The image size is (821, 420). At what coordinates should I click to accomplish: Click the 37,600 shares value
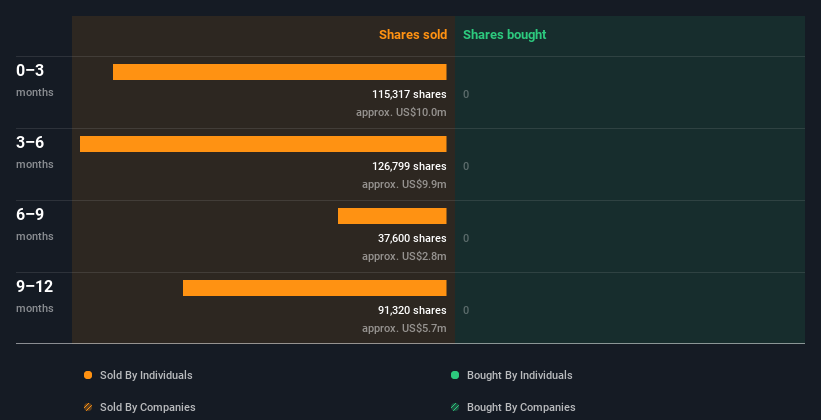[x=412, y=238]
